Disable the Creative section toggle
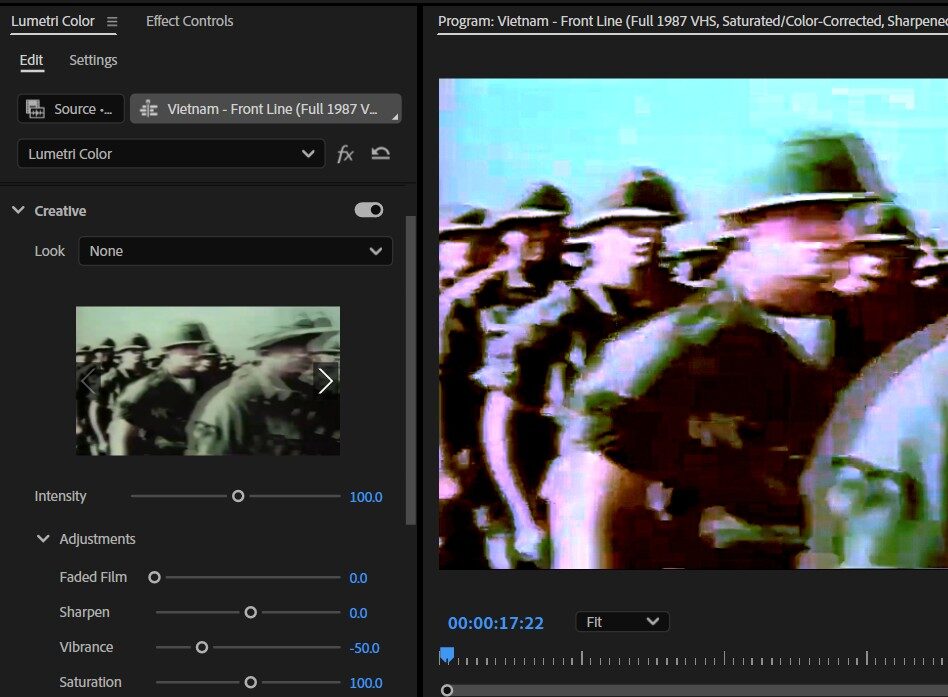Image resolution: width=948 pixels, height=697 pixels. click(369, 210)
